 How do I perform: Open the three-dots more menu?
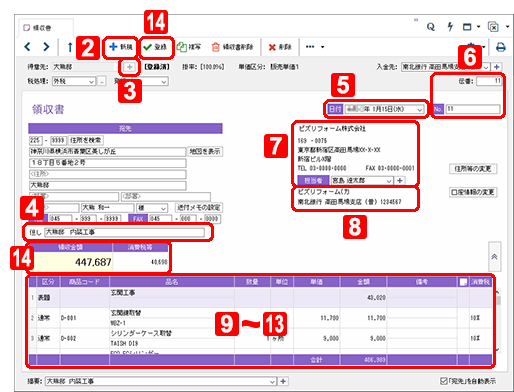(315, 47)
